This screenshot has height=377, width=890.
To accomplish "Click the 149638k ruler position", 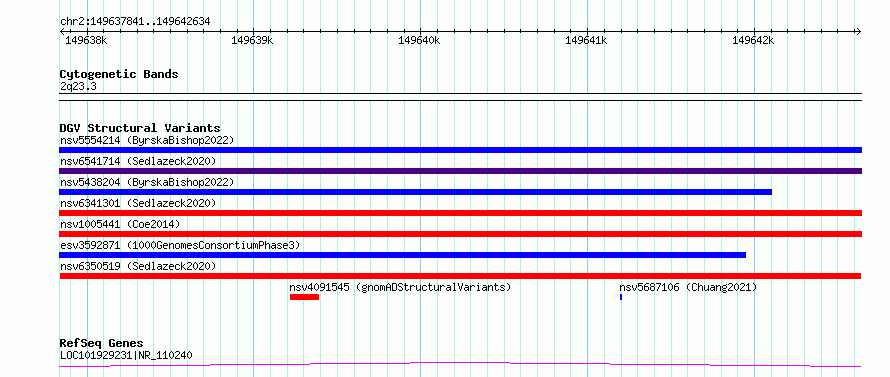I will 86,40.
